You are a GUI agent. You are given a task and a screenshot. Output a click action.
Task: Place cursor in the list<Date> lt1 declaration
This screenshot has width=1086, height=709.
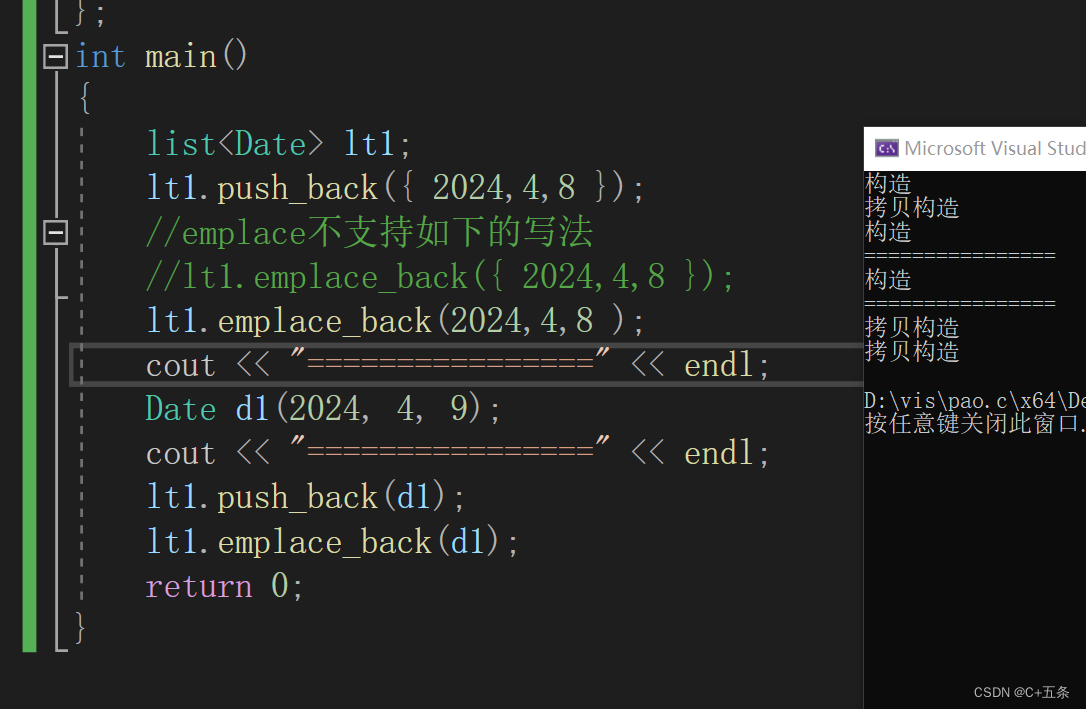click(x=270, y=143)
